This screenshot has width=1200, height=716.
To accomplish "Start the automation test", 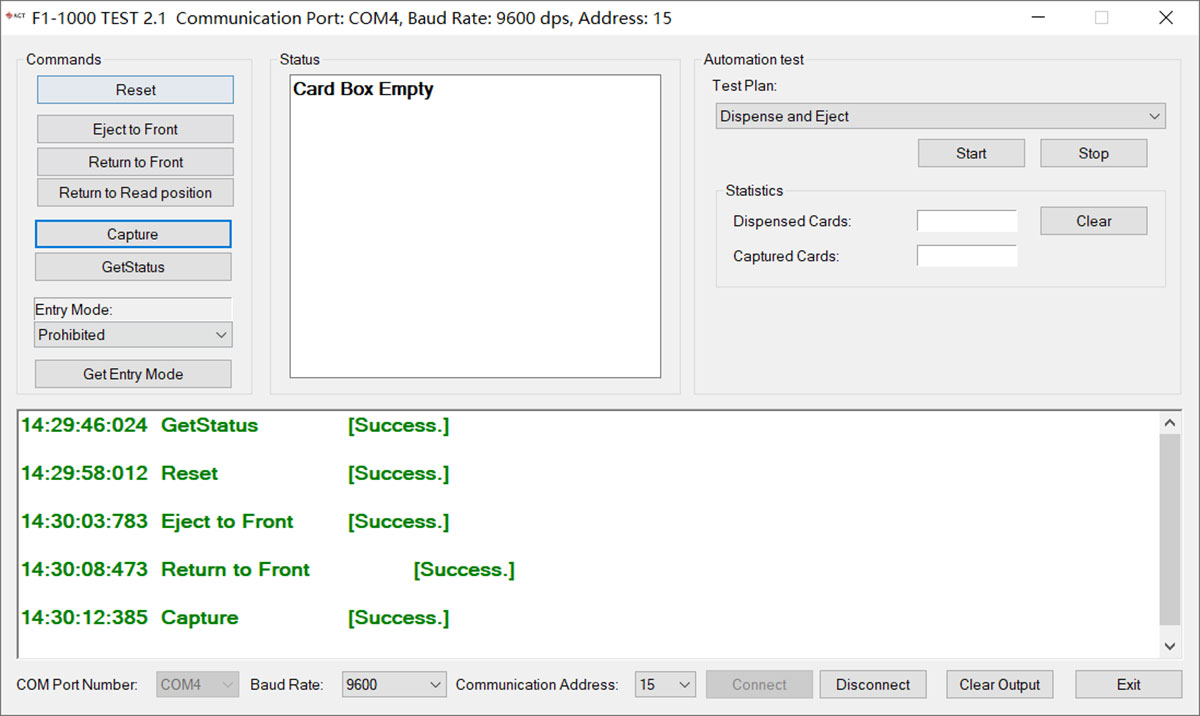I will click(971, 153).
